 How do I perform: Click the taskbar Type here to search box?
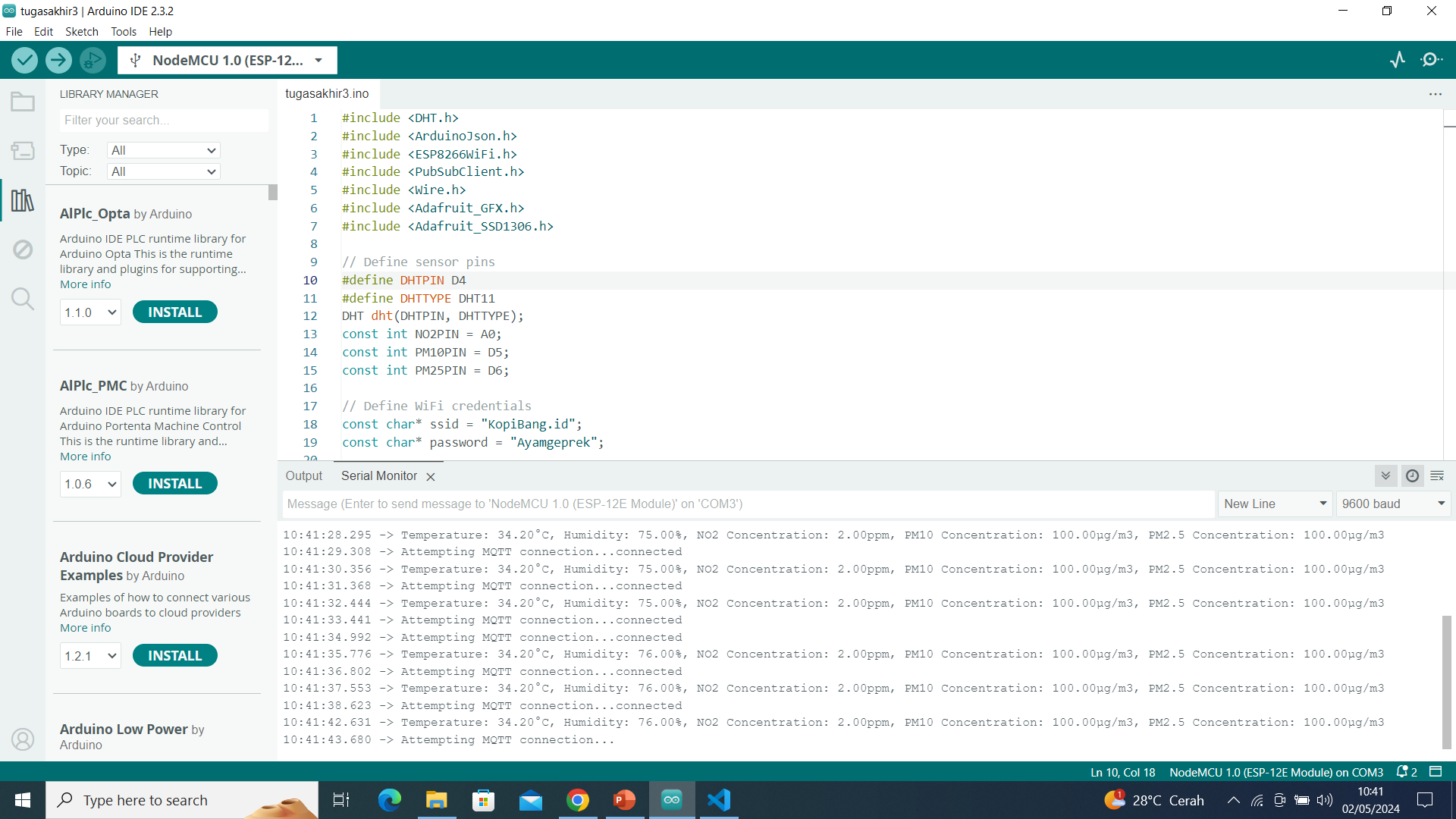(182, 800)
